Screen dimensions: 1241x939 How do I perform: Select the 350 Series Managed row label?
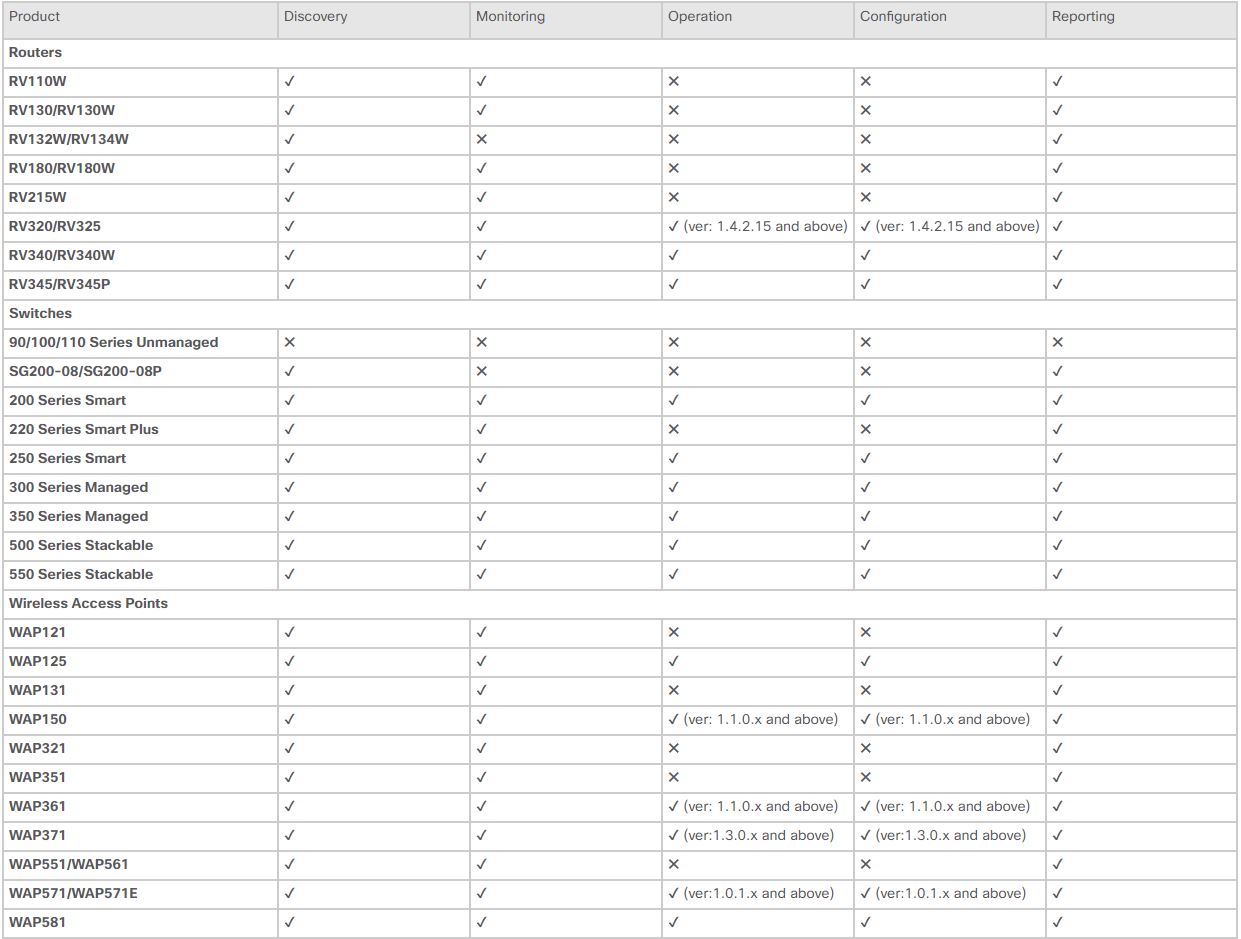(78, 516)
